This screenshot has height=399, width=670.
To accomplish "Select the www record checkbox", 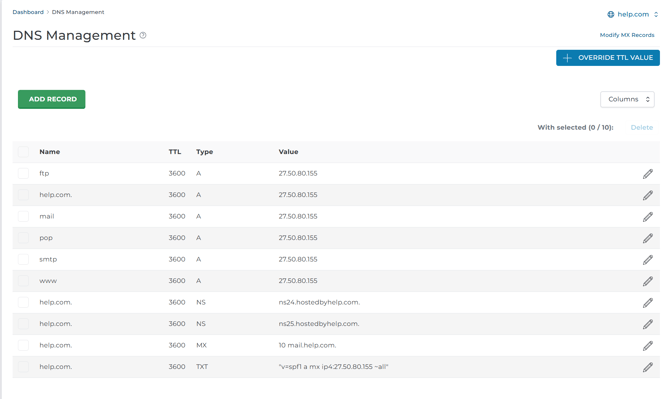I will [x=24, y=281].
